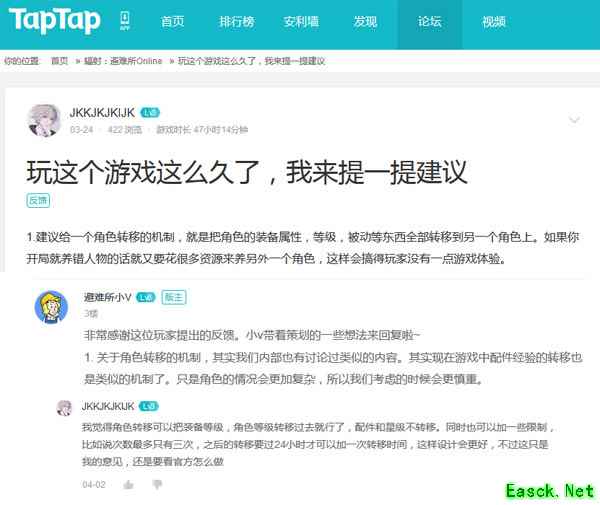
Task: Open the mobile APP download icon
Action: 124,22
